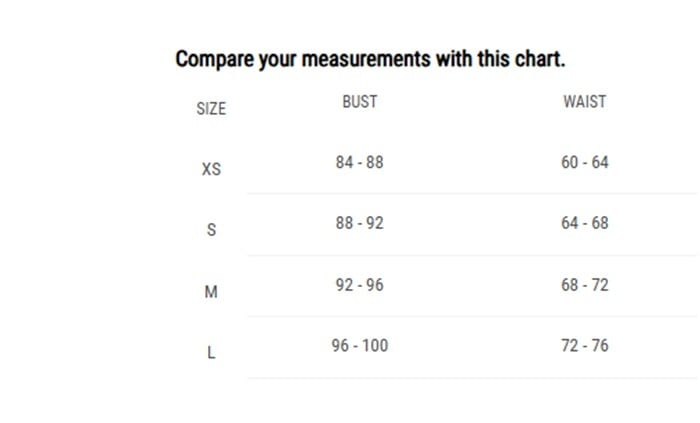Click the bust value 84 - 88
The width and height of the screenshot is (700, 423).
click(360, 162)
